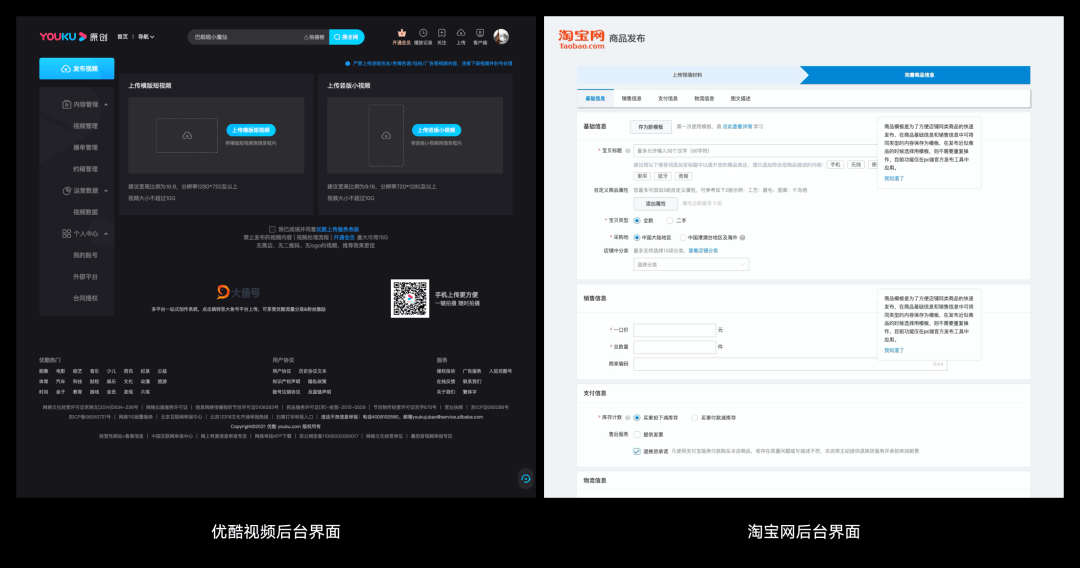Select 中国港澳台地区及海外 radio button
1080x568 pixels.
(683, 238)
